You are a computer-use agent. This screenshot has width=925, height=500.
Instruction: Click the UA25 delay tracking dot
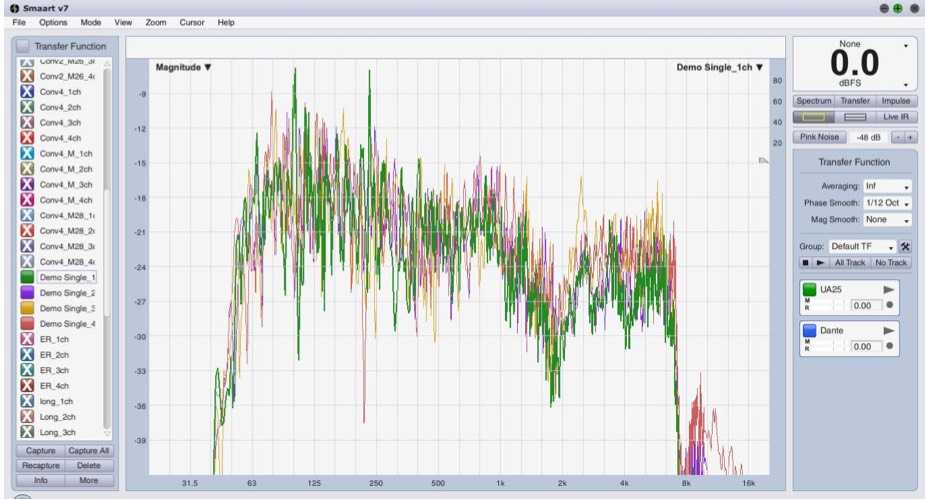[x=890, y=305]
